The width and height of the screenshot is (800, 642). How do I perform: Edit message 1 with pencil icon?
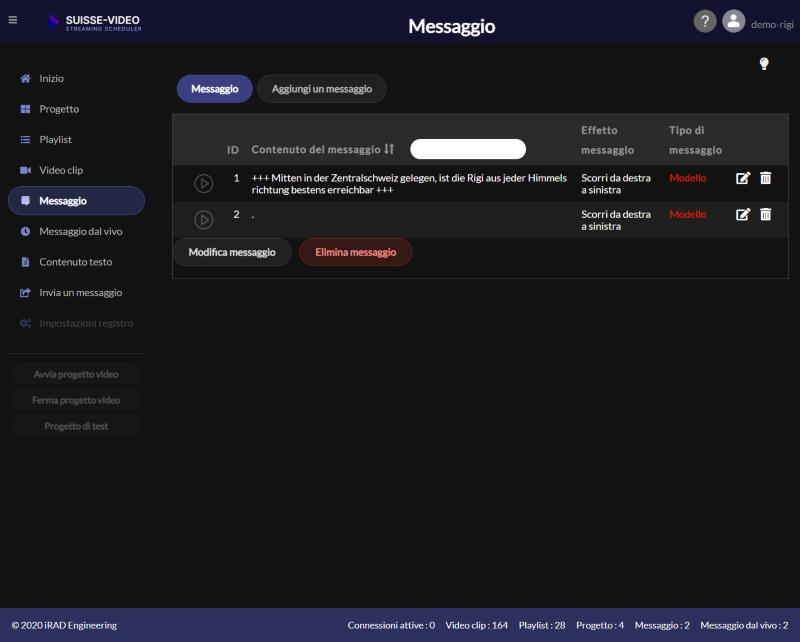click(x=743, y=178)
